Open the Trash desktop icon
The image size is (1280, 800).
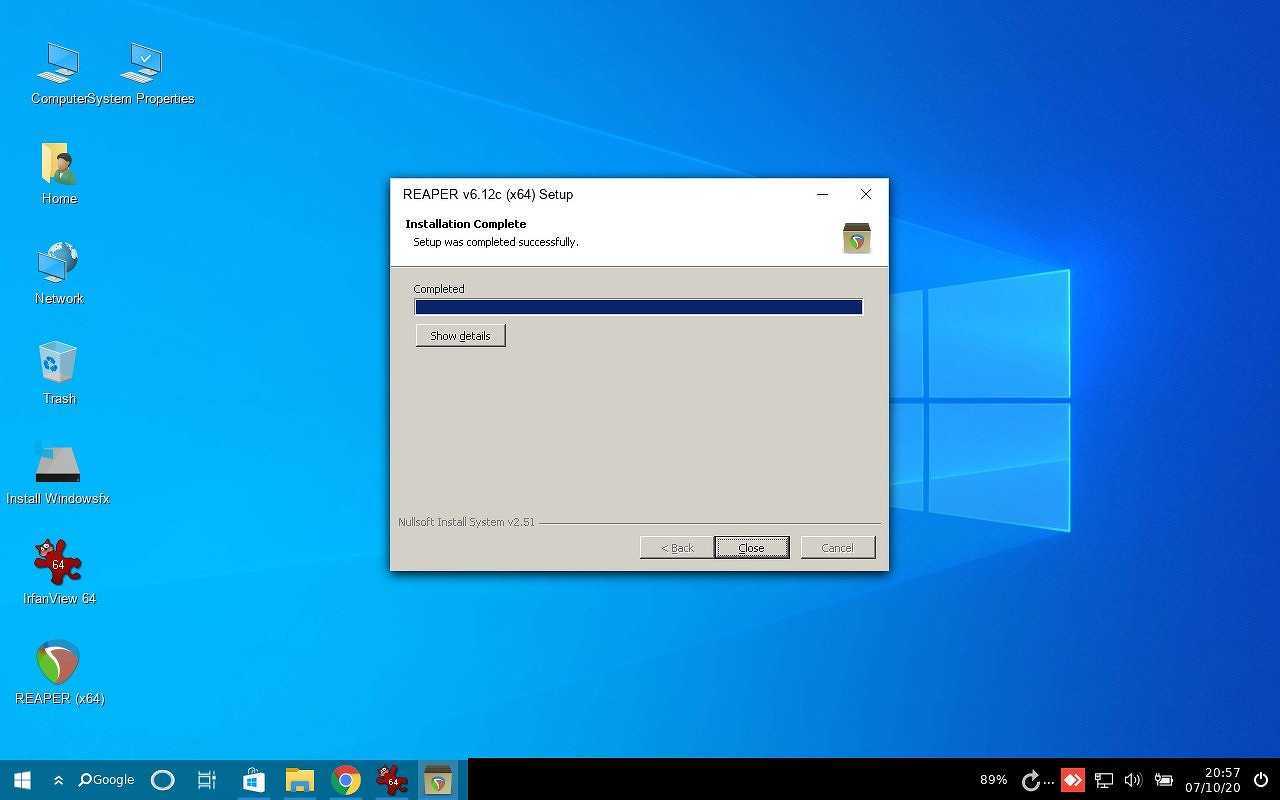(58, 363)
